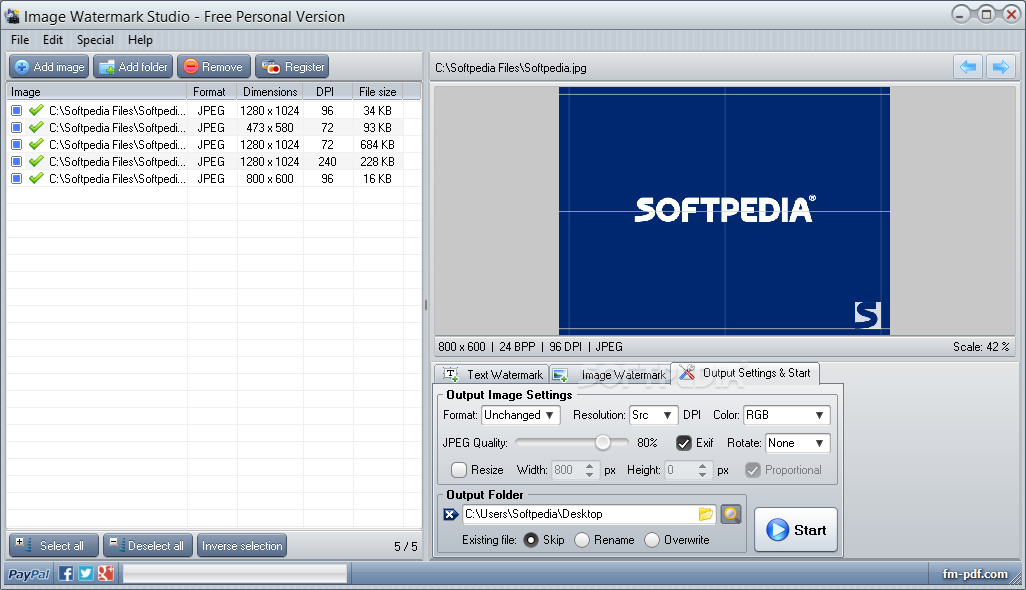
Task: Select Skip for existing files
Action: 531,540
